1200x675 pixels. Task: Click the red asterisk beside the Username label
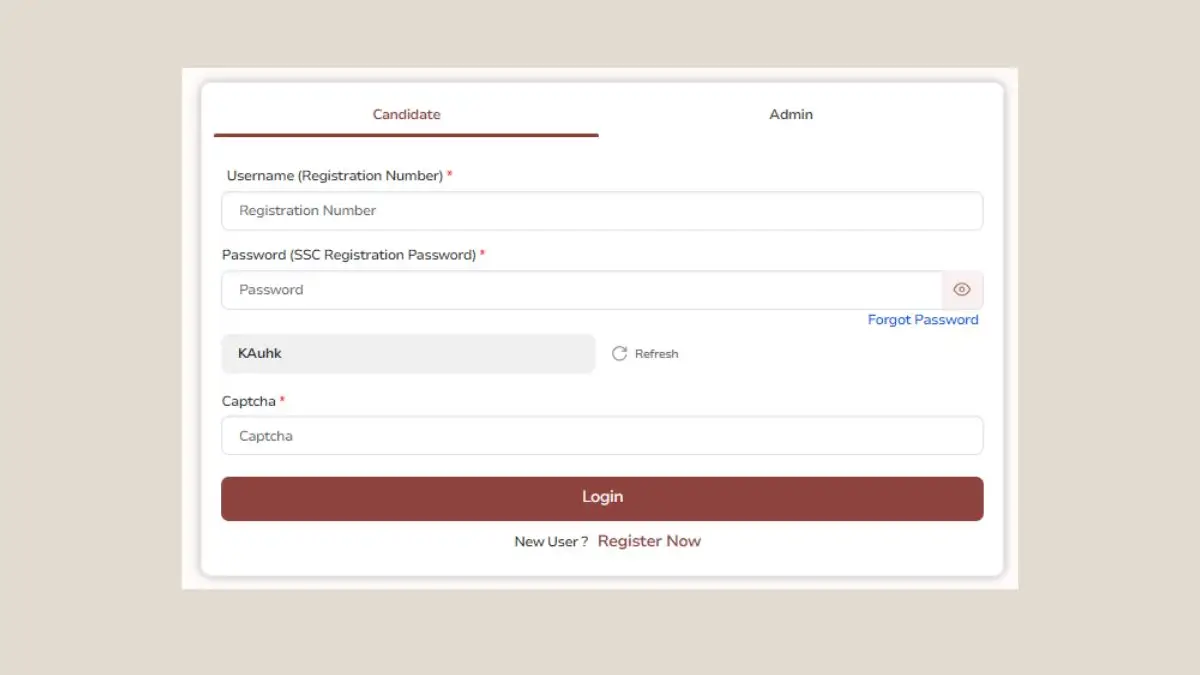(x=450, y=175)
